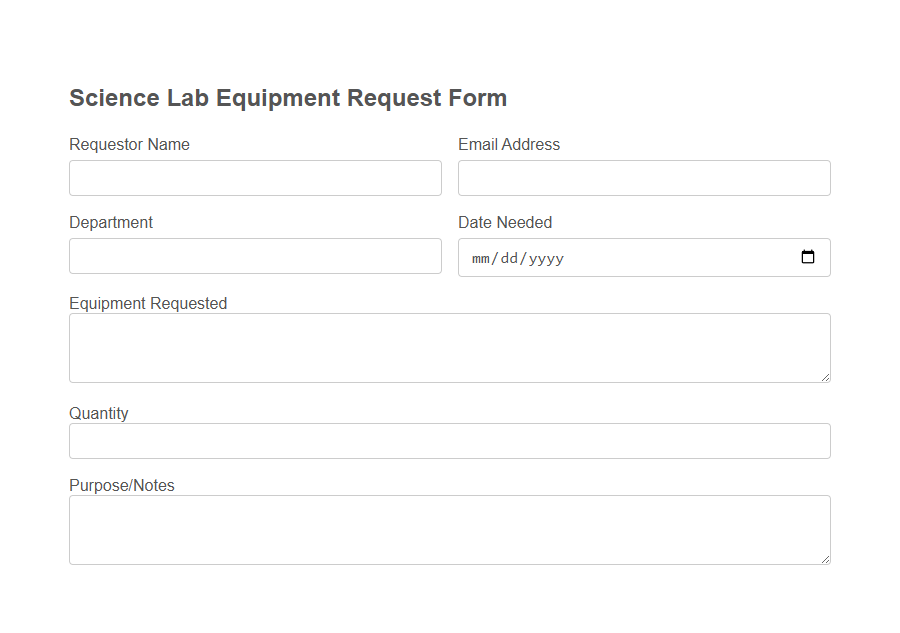Click the Department label
900x633 pixels.
pyautogui.click(x=110, y=222)
